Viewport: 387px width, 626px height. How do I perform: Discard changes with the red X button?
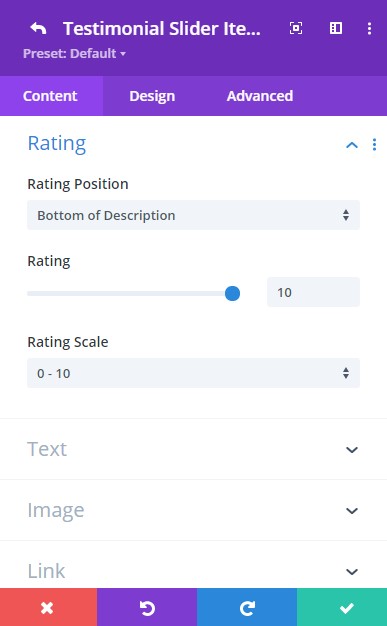pos(48,607)
